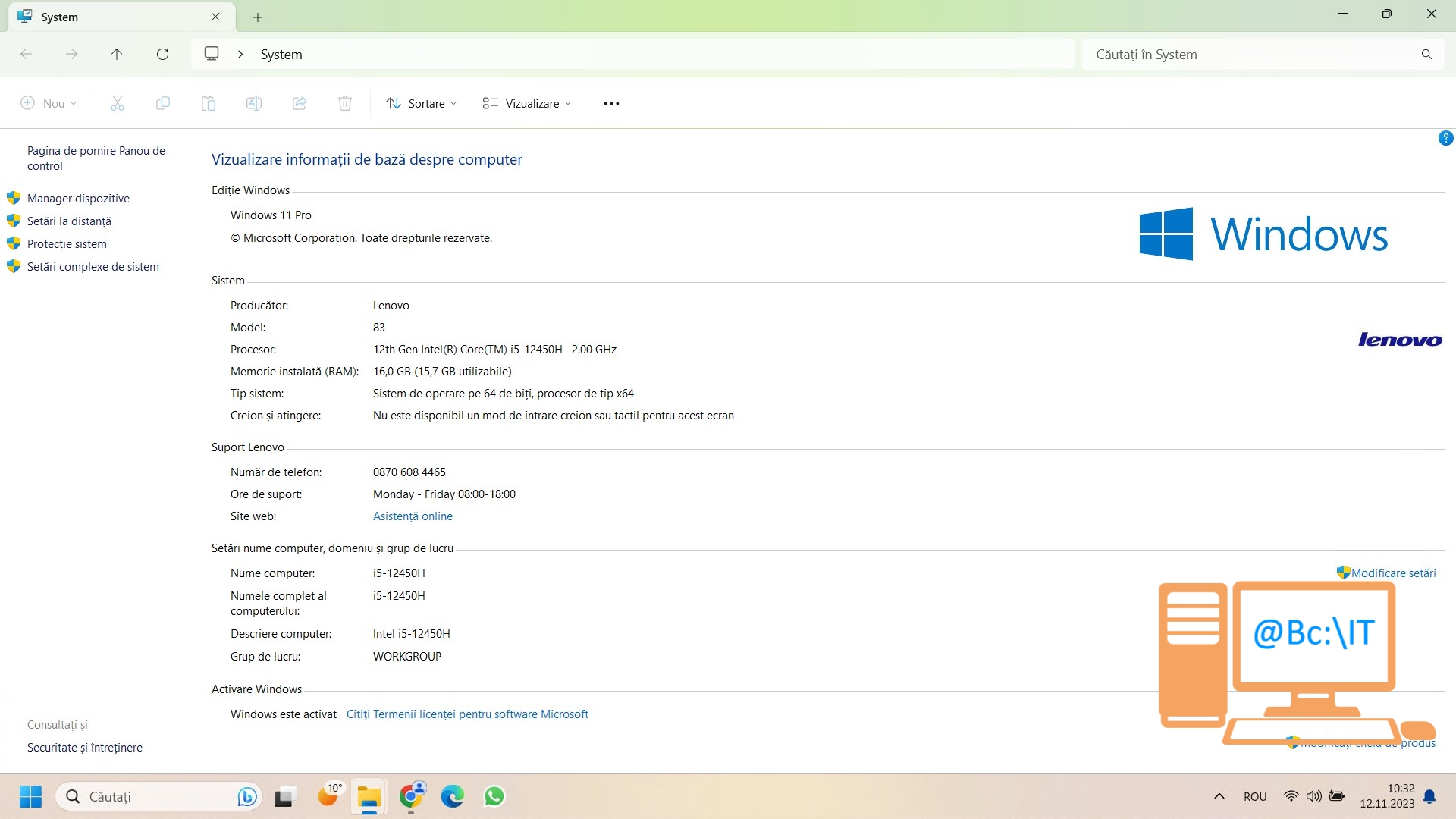1456x819 pixels.
Task: Open Setări complexe de sistem
Action: pyautogui.click(x=93, y=267)
